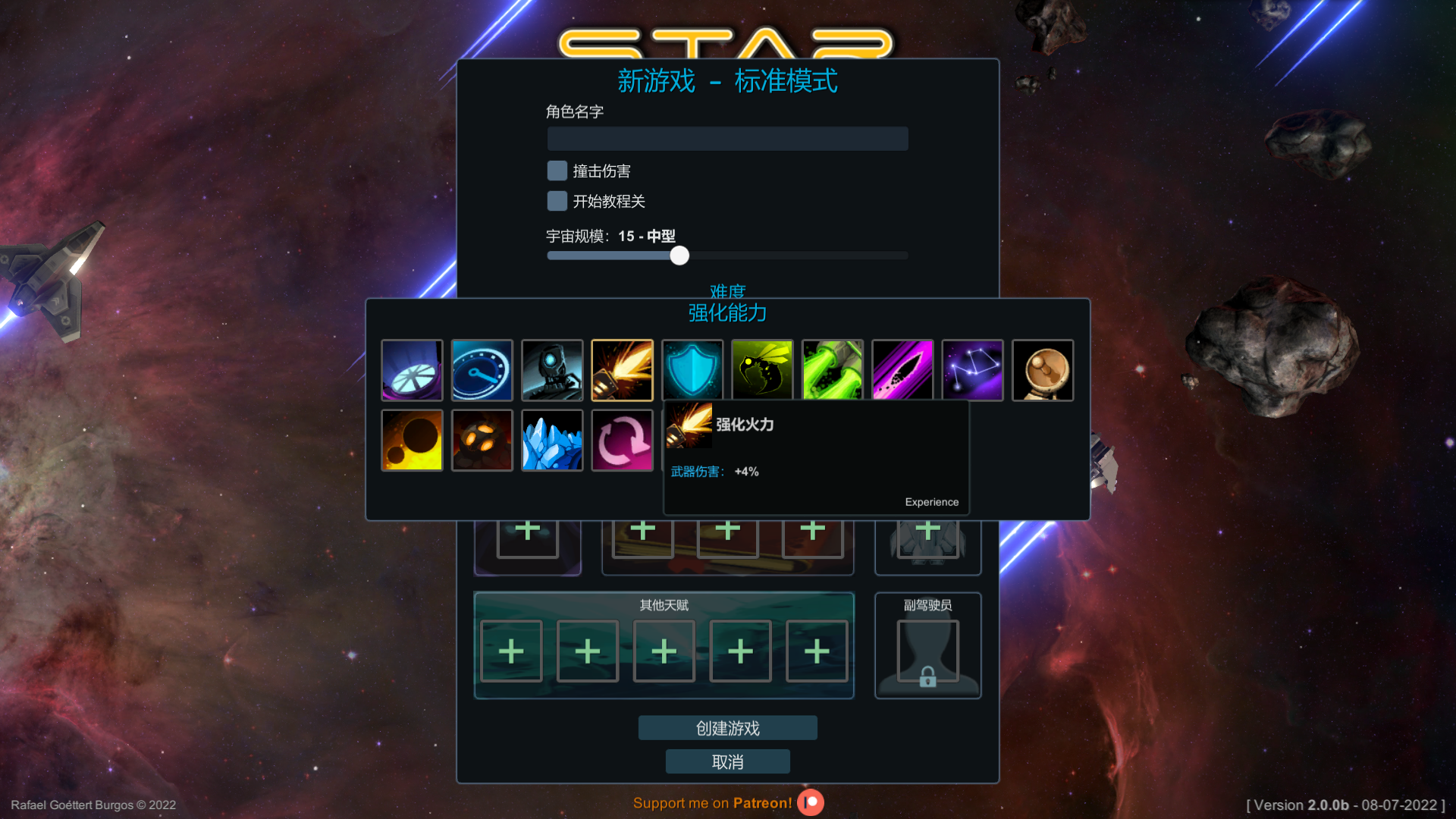This screenshot has height=819, width=1456.
Task: Choose the blue crystal perk icon
Action: point(552,441)
